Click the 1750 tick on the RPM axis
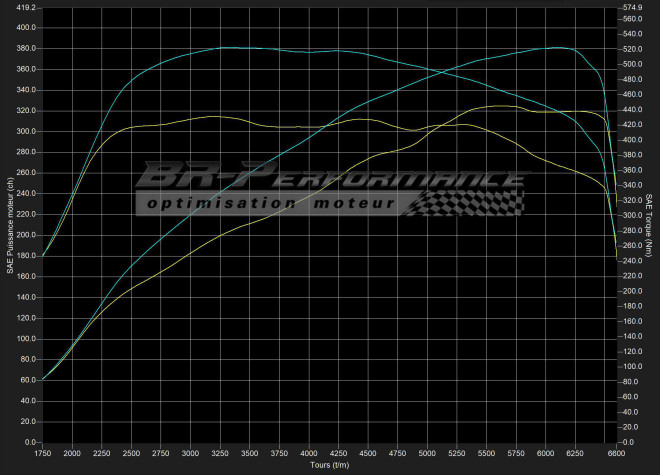Screen dimensions: 660x475 (x=43, y=453)
